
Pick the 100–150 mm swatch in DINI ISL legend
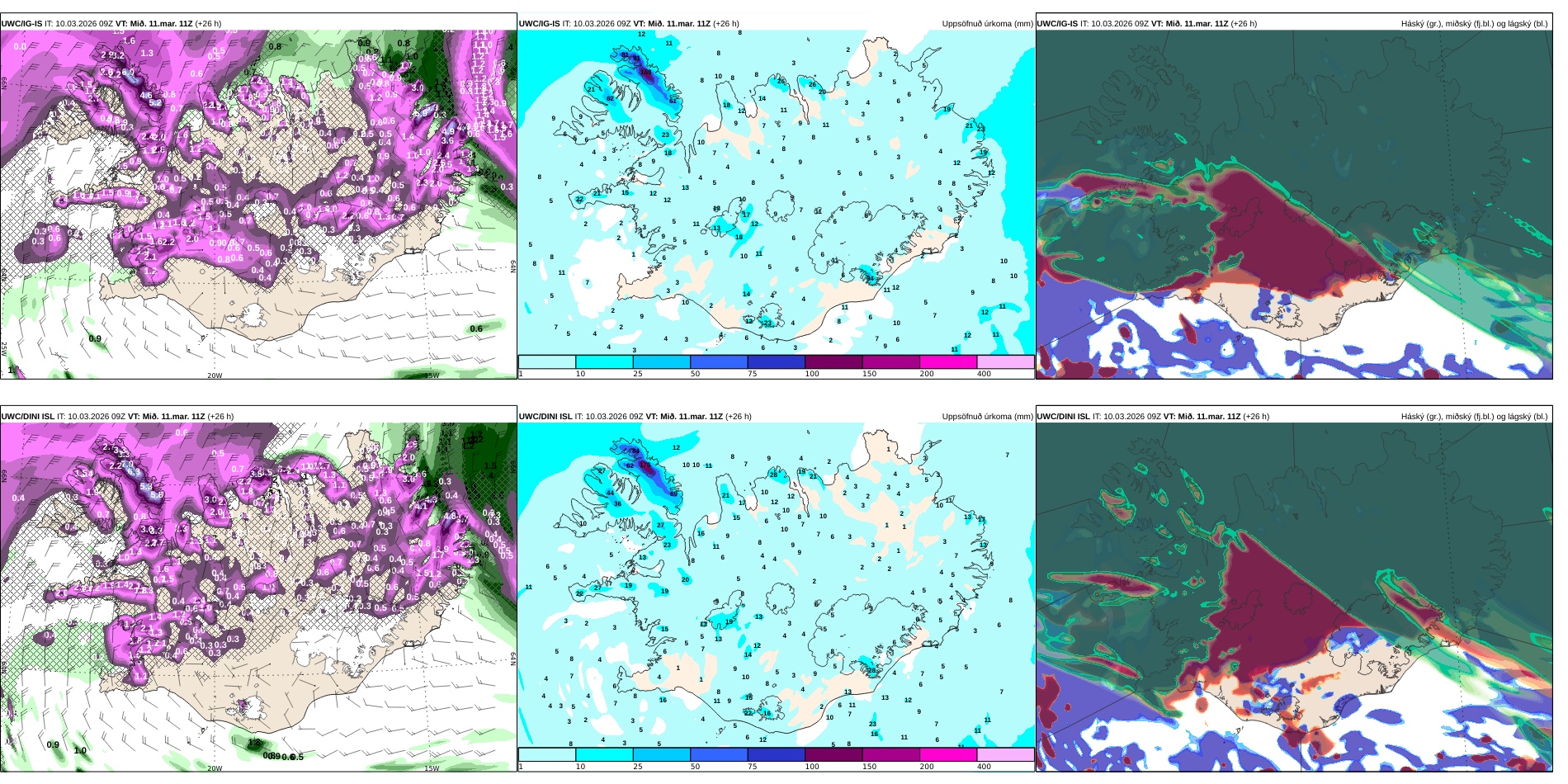click(834, 754)
